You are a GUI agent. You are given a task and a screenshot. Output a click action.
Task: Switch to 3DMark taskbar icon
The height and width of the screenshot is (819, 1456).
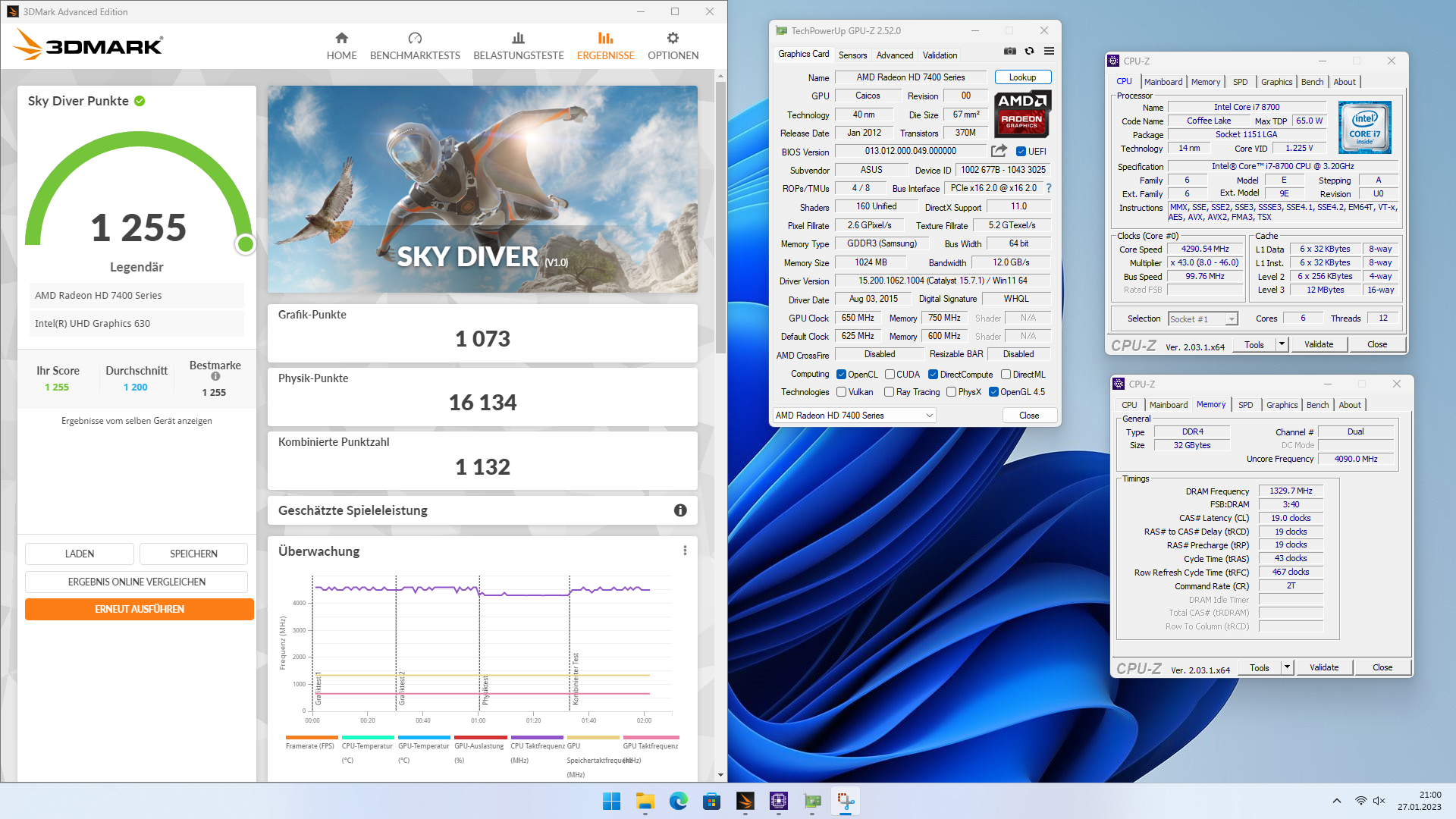coord(745,801)
